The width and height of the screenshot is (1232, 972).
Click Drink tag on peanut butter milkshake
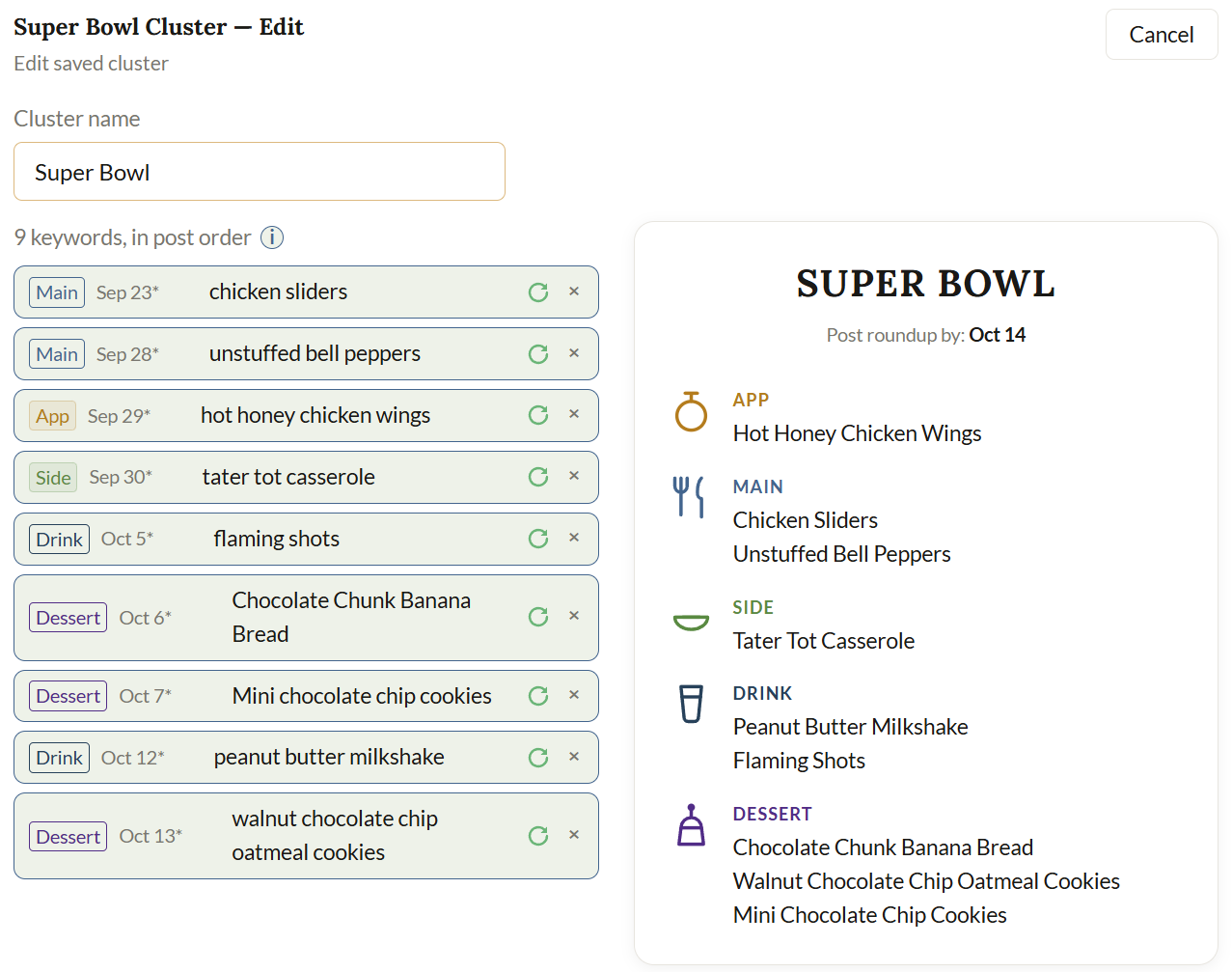click(x=59, y=758)
